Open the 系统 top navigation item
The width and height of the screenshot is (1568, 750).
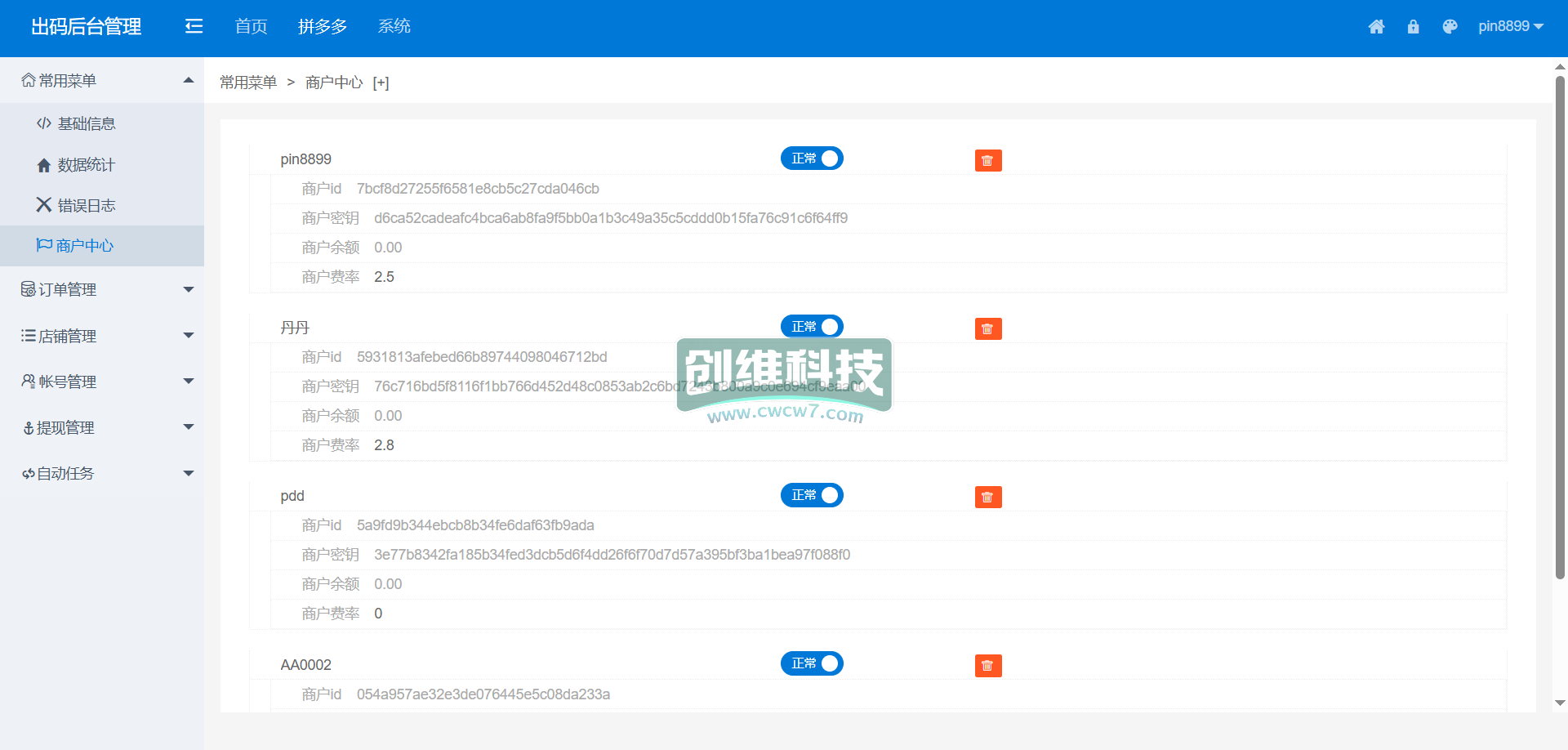tap(394, 27)
